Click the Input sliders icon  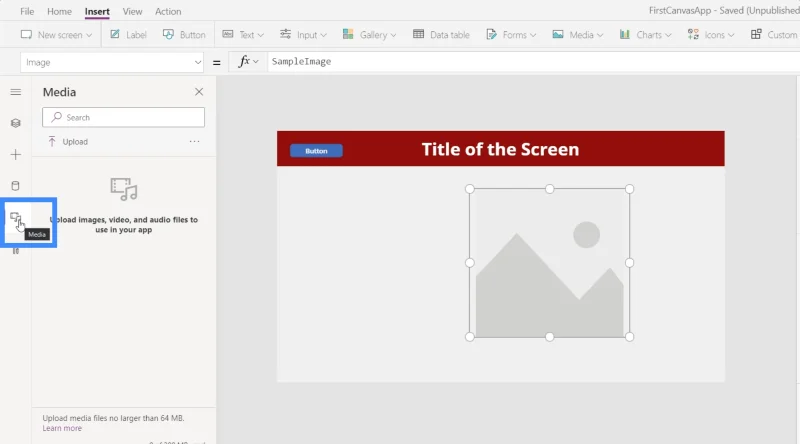[x=285, y=34]
